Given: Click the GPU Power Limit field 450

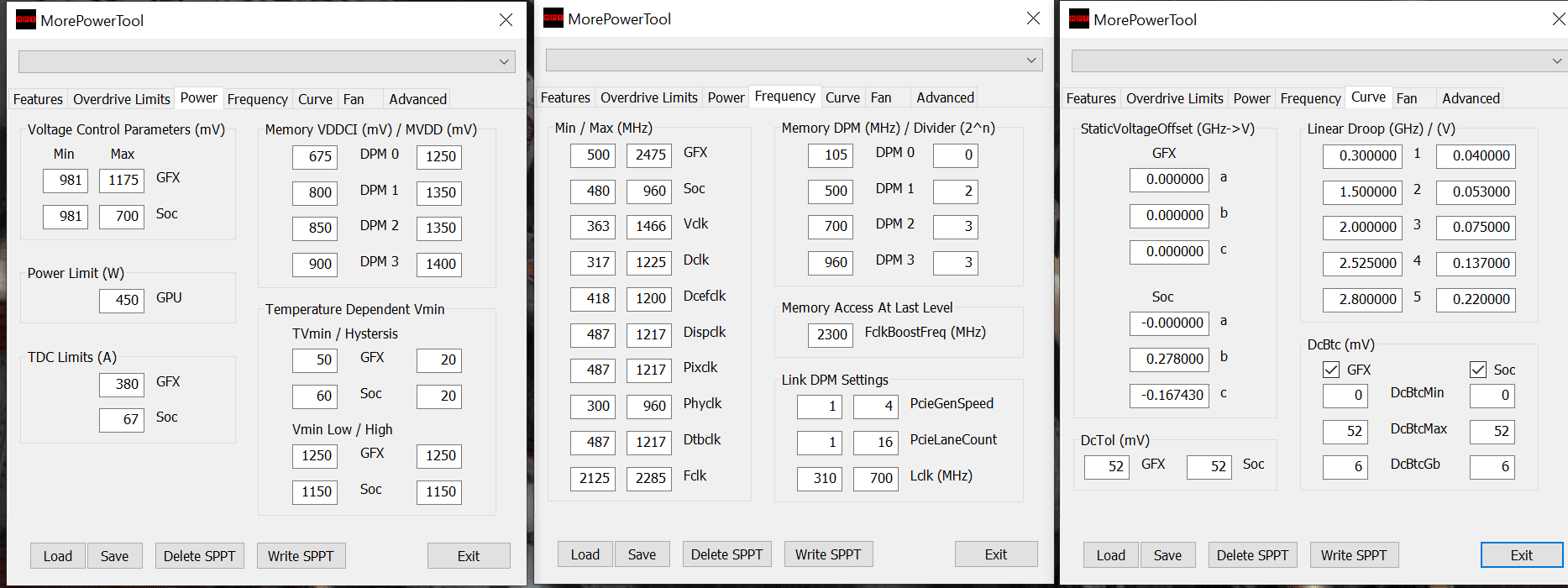Looking at the screenshot, I should [x=122, y=300].
